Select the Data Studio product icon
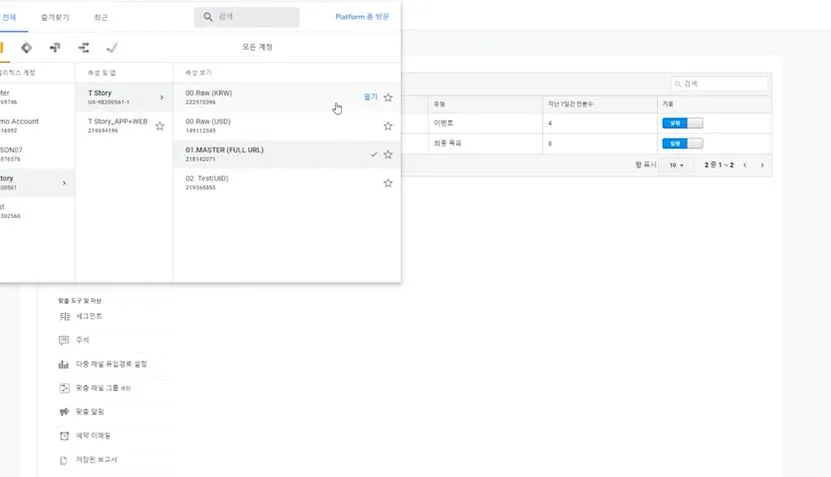This screenshot has height=477, width=831. (84, 48)
